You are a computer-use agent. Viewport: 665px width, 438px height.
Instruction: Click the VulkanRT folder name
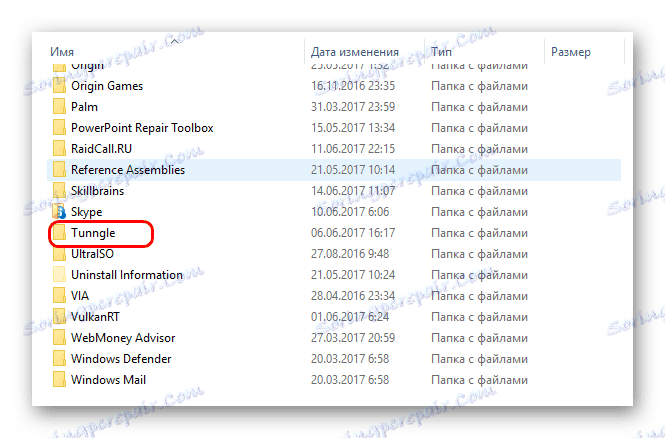point(95,317)
